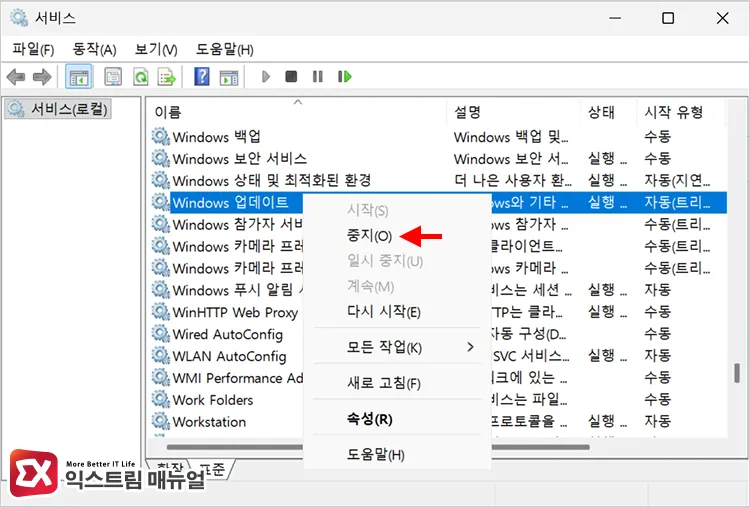Expand 모든 작업(K) submenu

click(397, 347)
